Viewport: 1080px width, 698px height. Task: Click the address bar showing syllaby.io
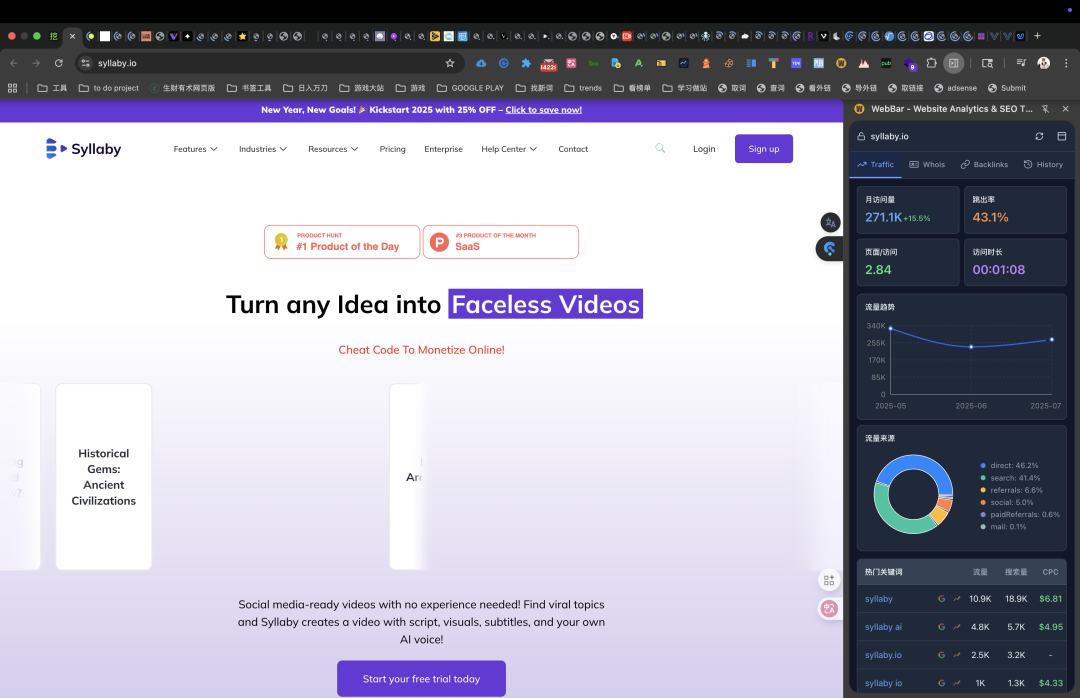[x=269, y=63]
